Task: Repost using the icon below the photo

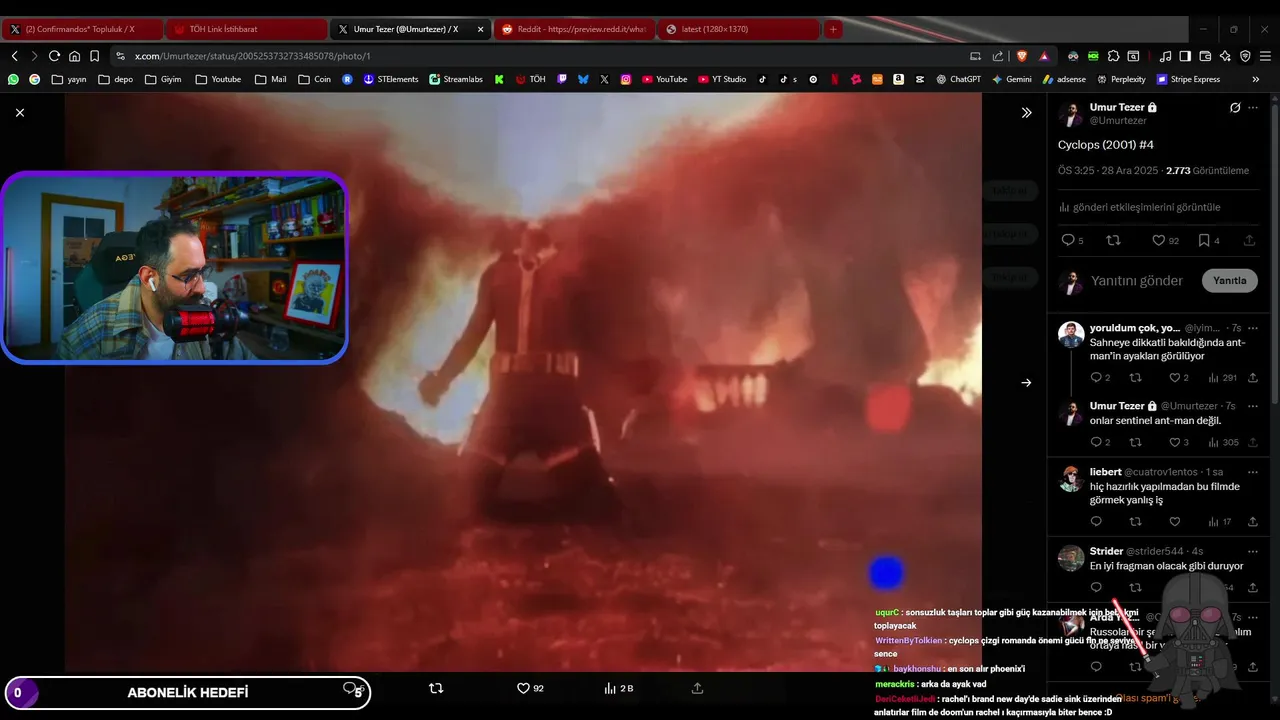Action: point(436,688)
